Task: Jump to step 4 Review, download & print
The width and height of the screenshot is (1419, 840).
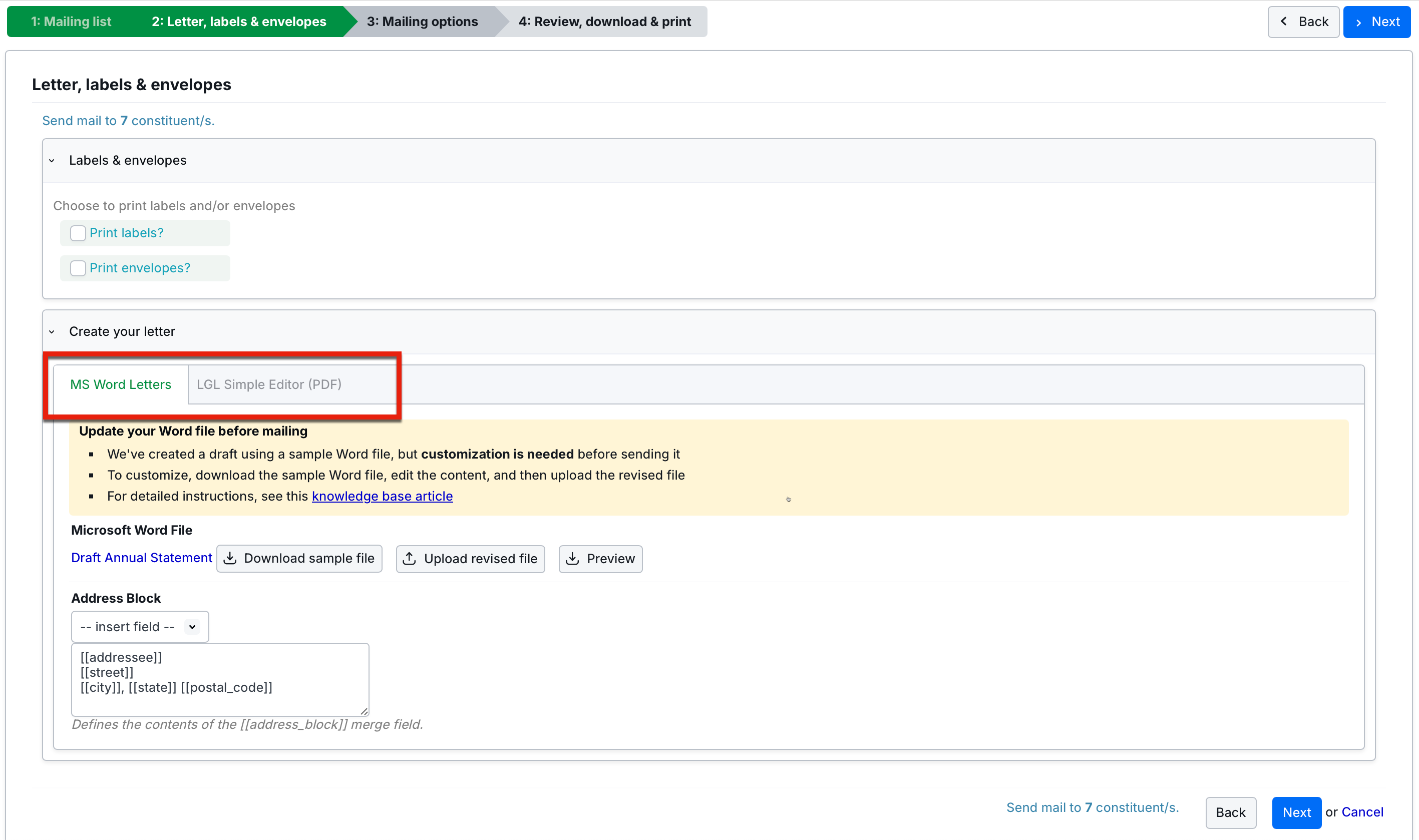Action: tap(604, 22)
